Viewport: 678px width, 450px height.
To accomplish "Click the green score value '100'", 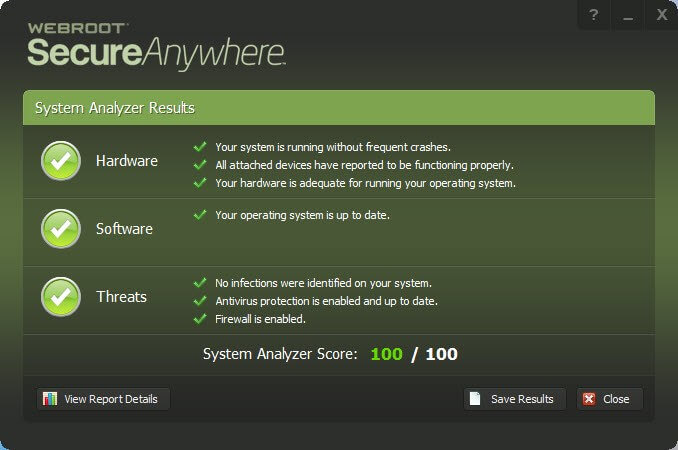I will pyautogui.click(x=387, y=354).
